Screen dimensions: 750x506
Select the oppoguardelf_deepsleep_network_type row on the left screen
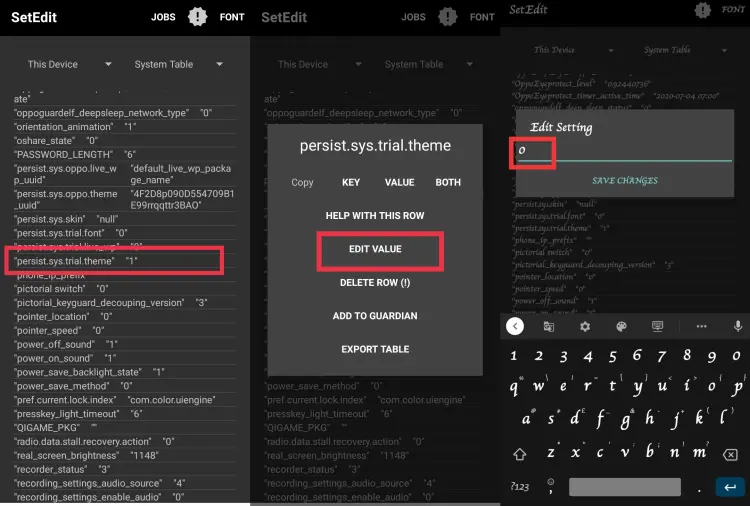[124, 113]
